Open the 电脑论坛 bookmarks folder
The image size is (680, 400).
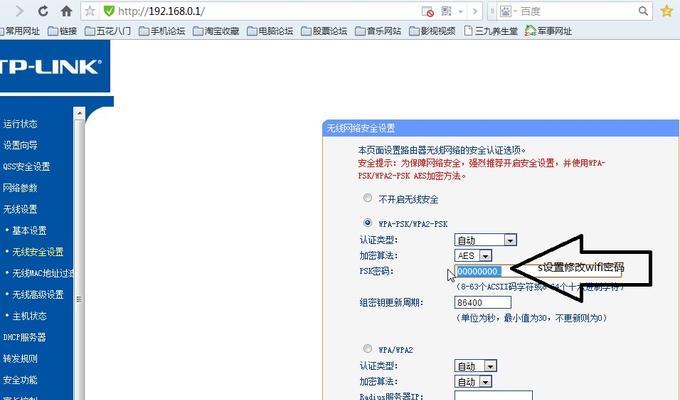click(270, 31)
